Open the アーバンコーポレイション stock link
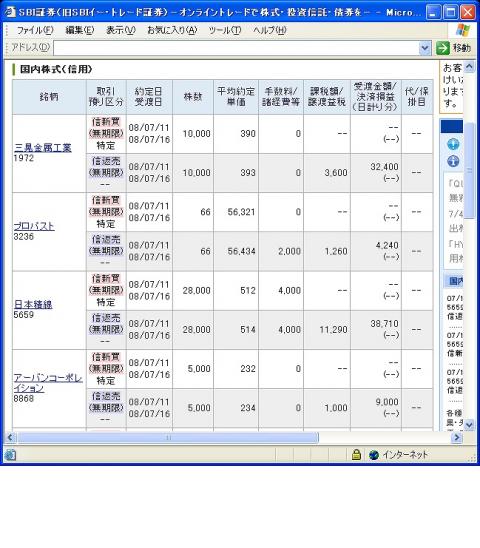480x548 pixels. [x=48, y=383]
